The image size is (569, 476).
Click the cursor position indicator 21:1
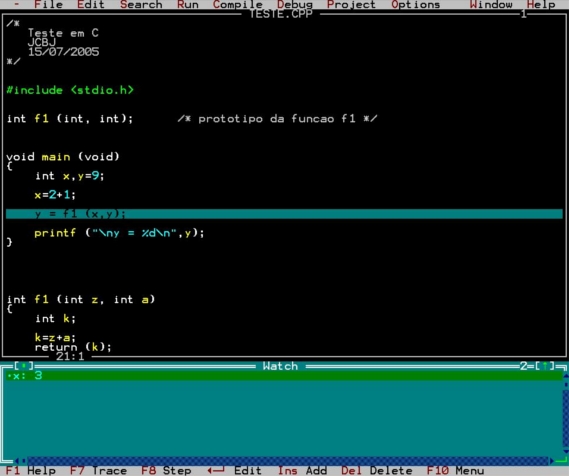pos(70,356)
